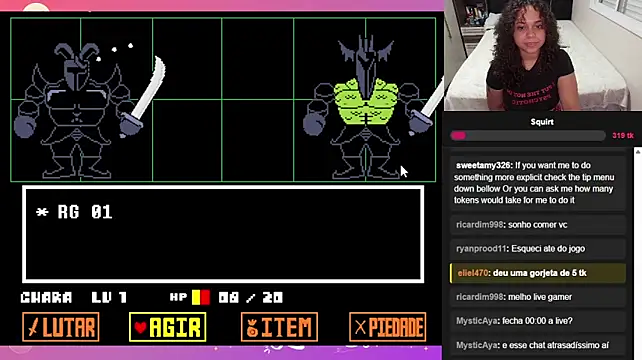This screenshot has height=360, width=642.
Task: Click the chat scrollbar up arrow
Action: 638,152
